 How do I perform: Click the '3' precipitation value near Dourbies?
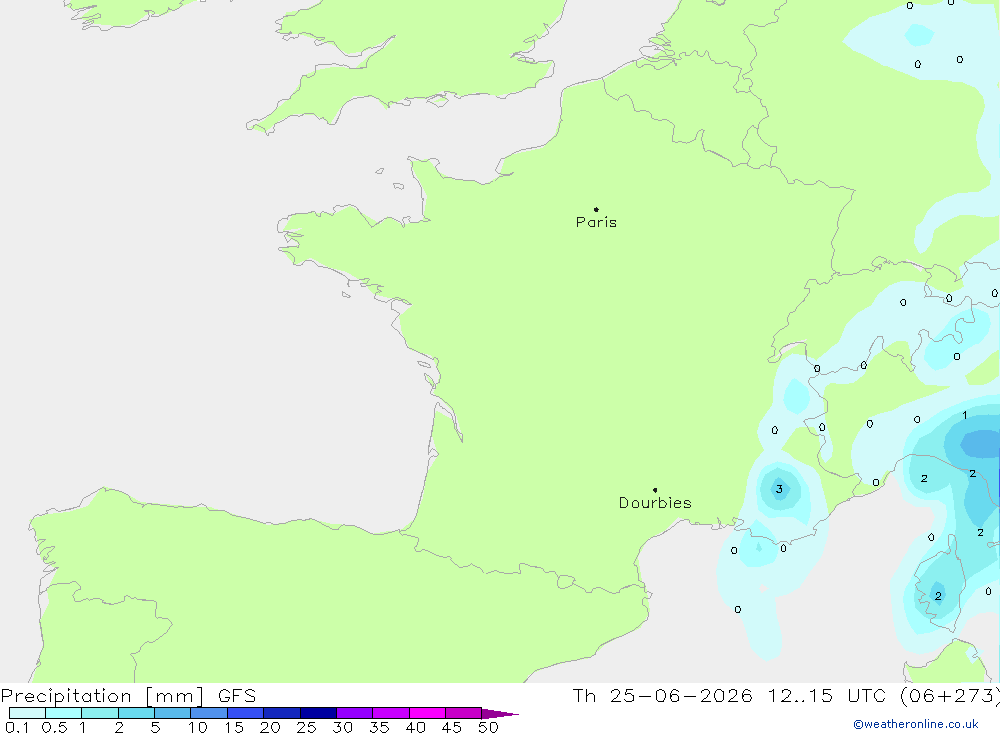779,489
